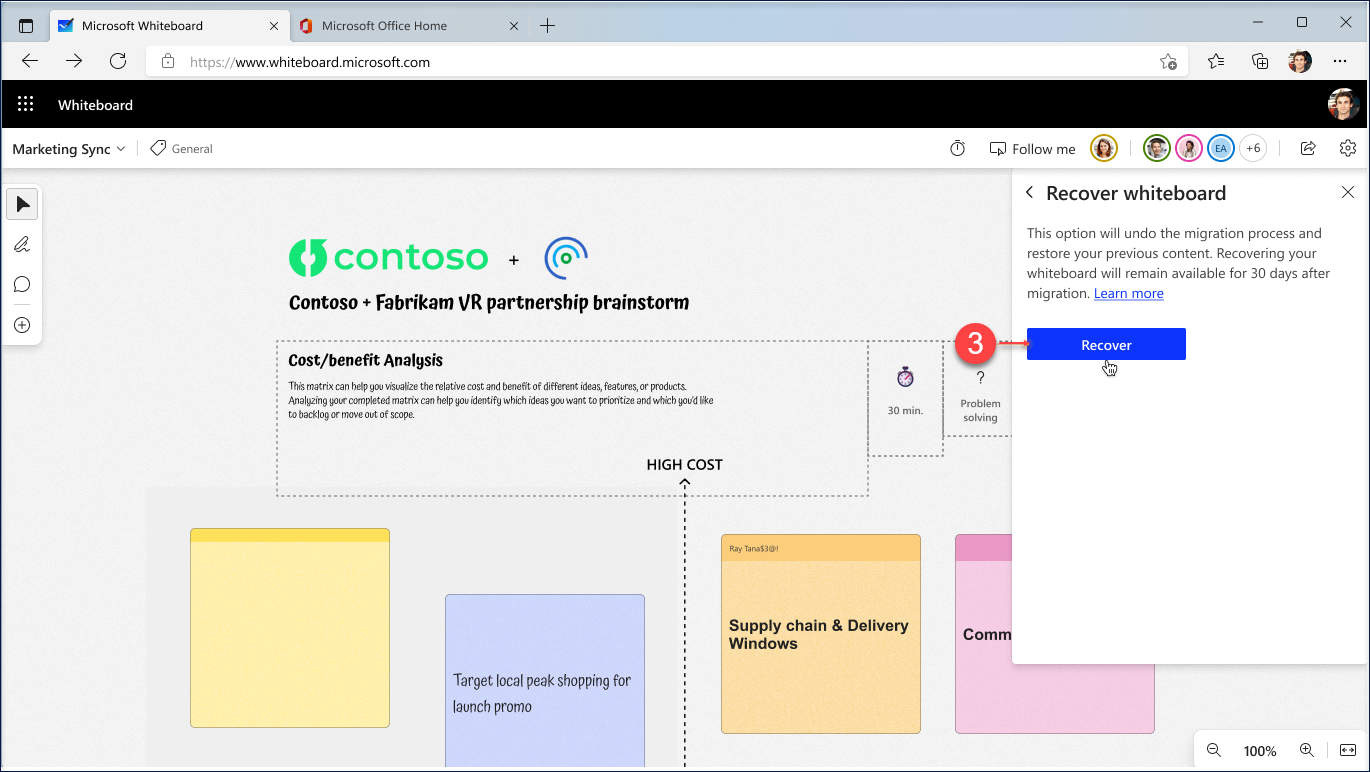The image size is (1370, 772).
Task: Open the Share icon in header
Action: coord(1307,149)
